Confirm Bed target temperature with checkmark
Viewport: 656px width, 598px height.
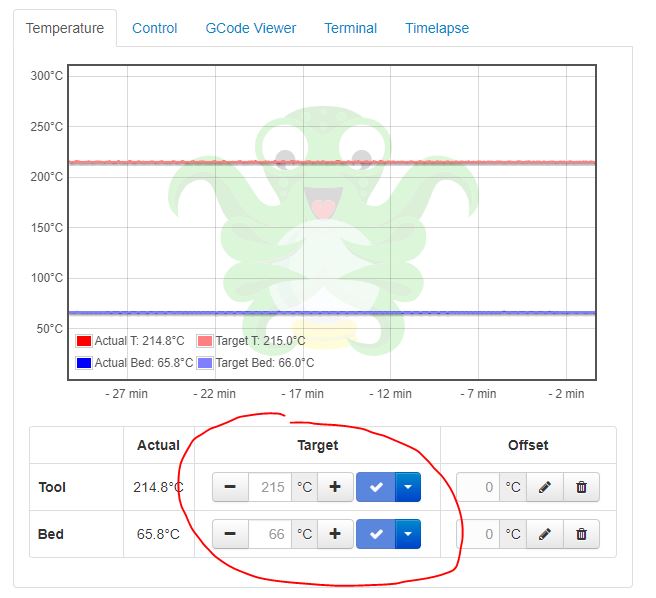click(x=376, y=534)
